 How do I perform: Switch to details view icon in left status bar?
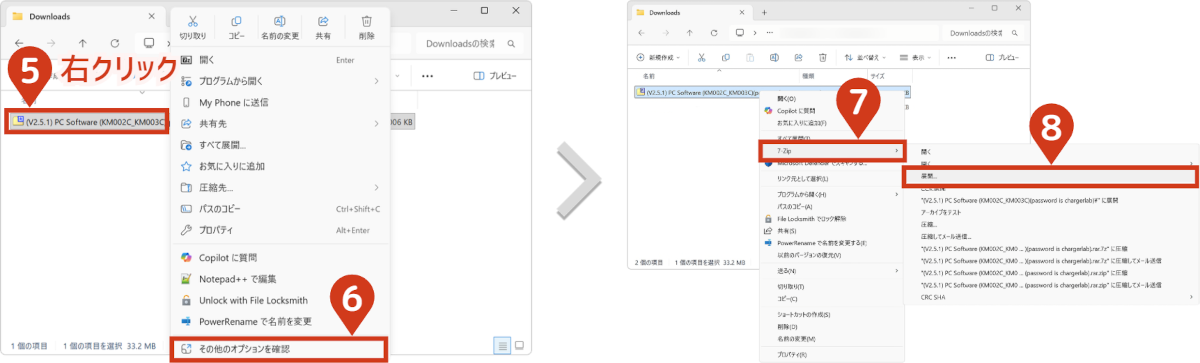(502, 345)
